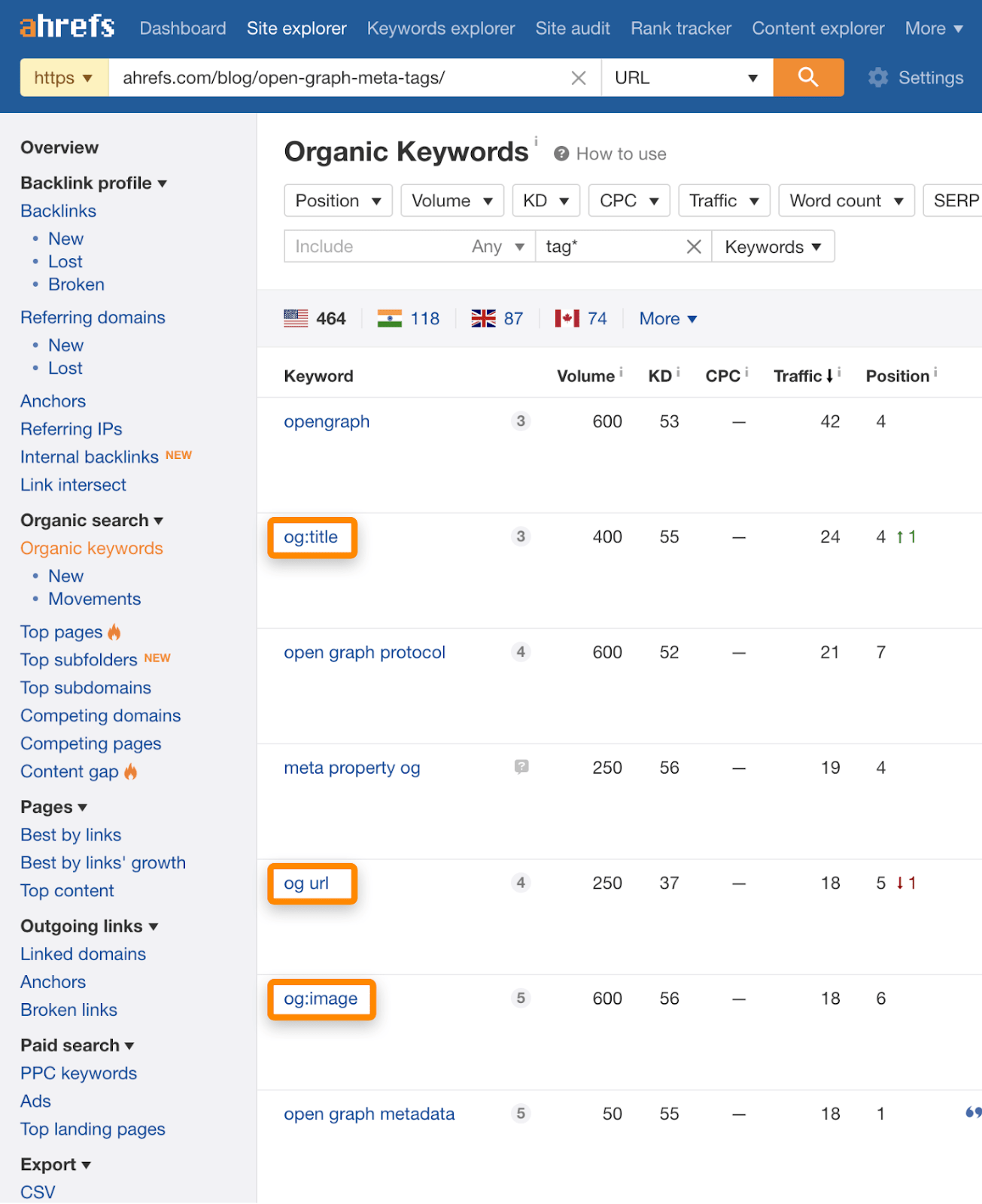This screenshot has width=982, height=1204.
Task: Click the Position column info icon
Action: (935, 372)
